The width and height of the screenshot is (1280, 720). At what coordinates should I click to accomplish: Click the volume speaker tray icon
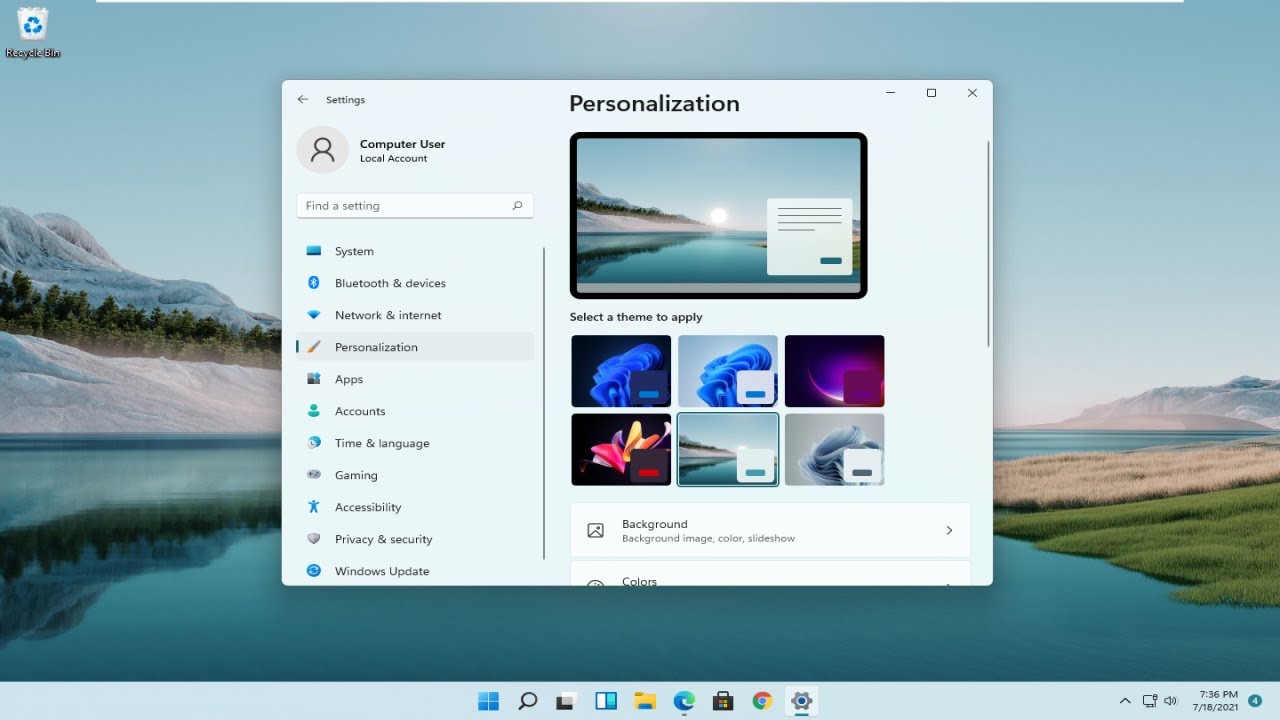1171,701
